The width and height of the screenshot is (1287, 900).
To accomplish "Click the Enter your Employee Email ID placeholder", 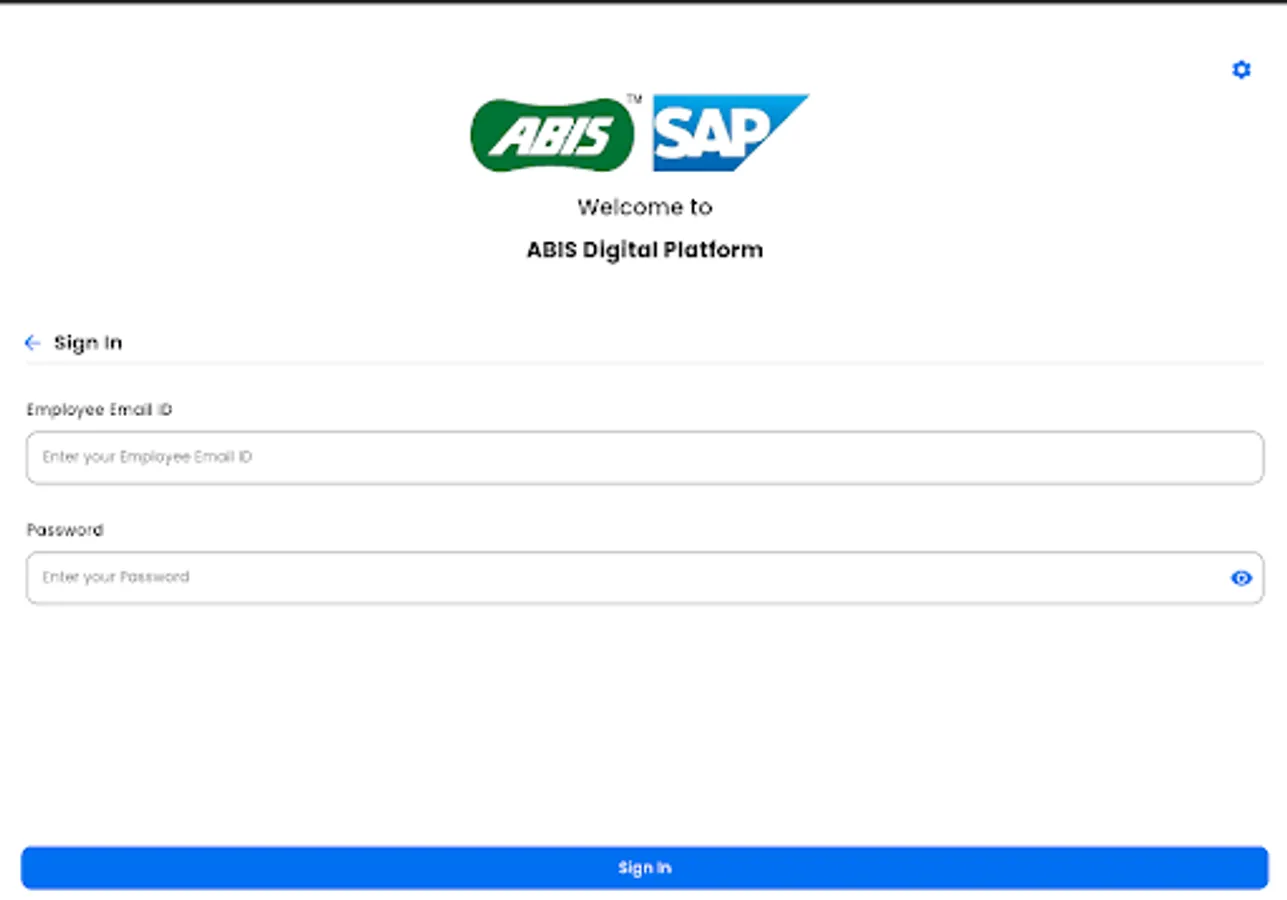I will [147, 457].
